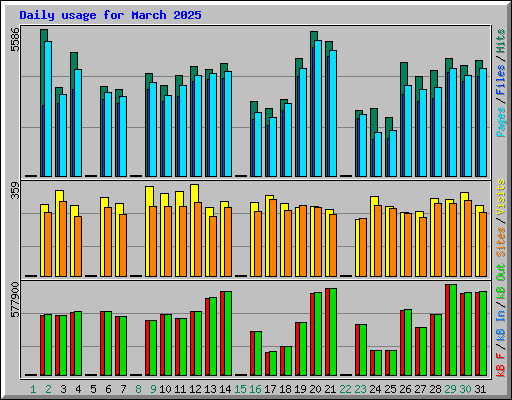Click day 5 on the x-axis
Screen dimensions: 512x400
pos(93,389)
